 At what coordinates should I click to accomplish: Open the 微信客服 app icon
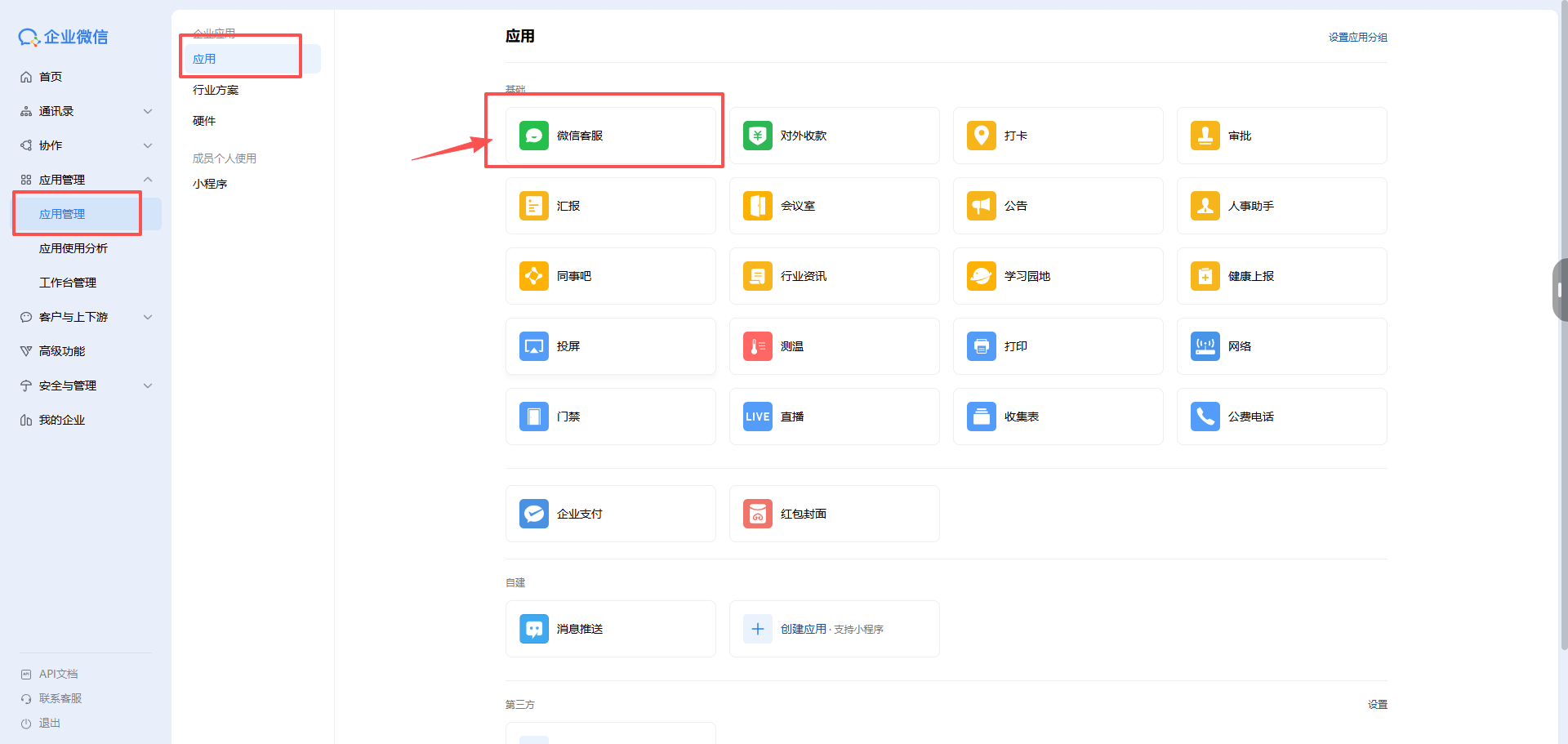[534, 136]
